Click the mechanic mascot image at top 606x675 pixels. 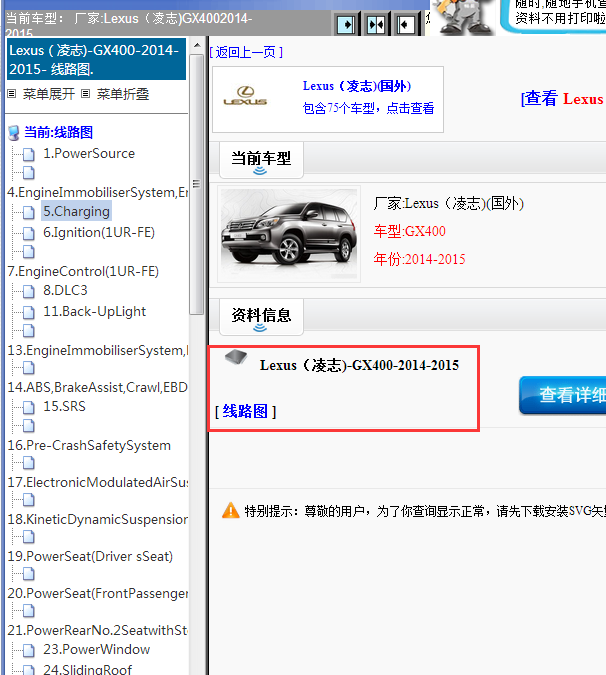[463, 16]
